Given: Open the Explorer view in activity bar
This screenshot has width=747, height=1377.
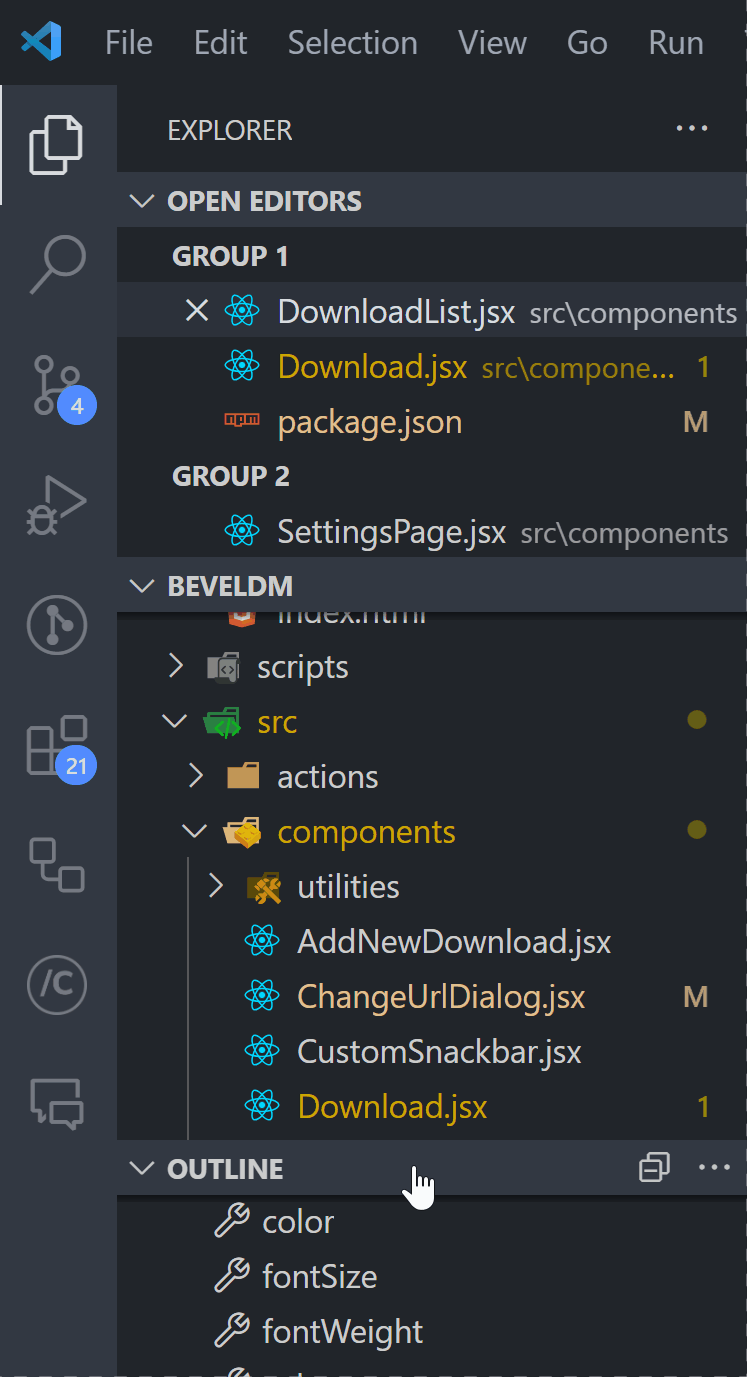Looking at the screenshot, I should [56, 145].
